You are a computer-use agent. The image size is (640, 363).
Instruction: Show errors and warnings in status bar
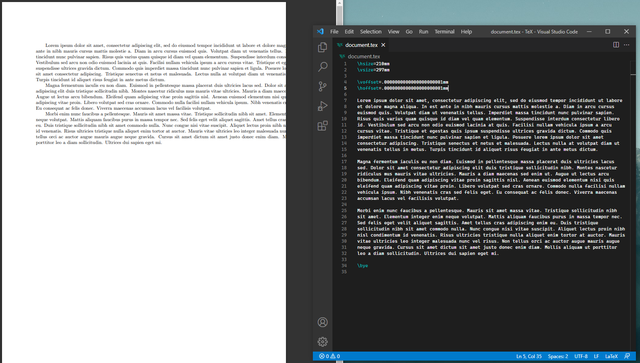329,356
